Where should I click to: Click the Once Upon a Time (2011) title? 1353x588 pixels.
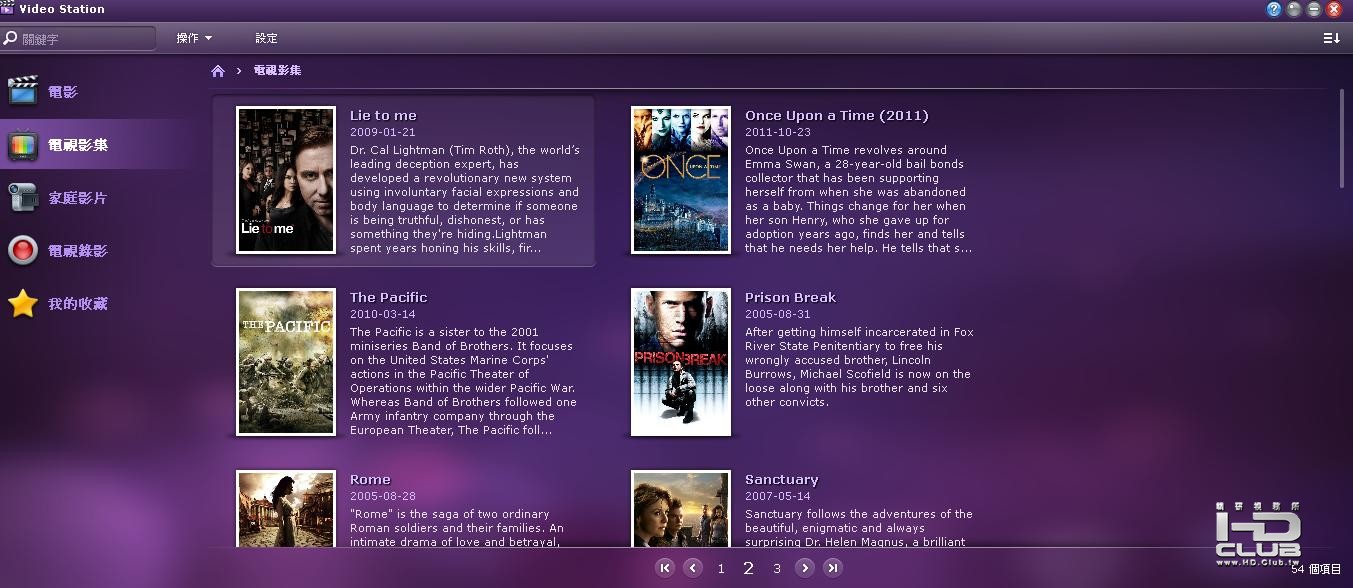pyautogui.click(x=836, y=115)
